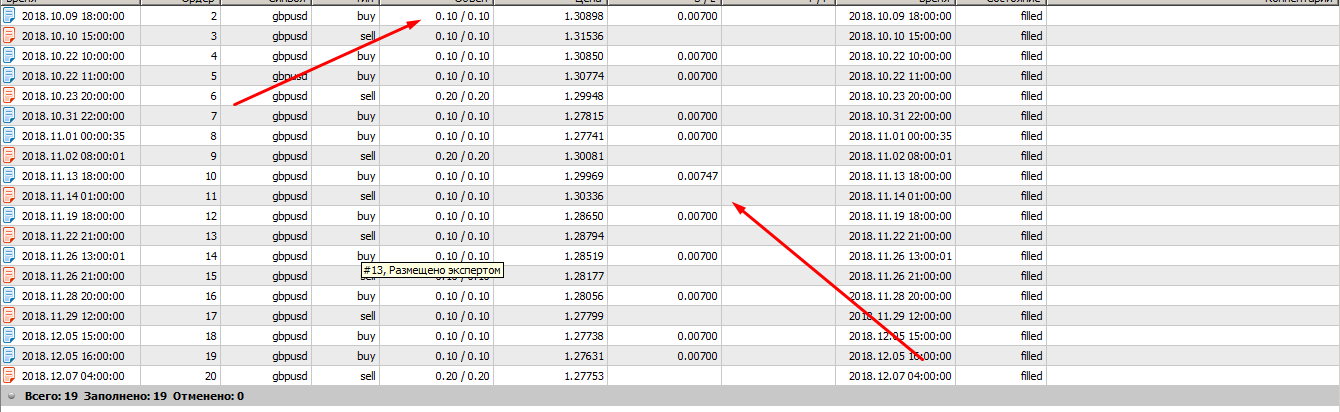Select the red sell icon for order 20

[x=9, y=376]
